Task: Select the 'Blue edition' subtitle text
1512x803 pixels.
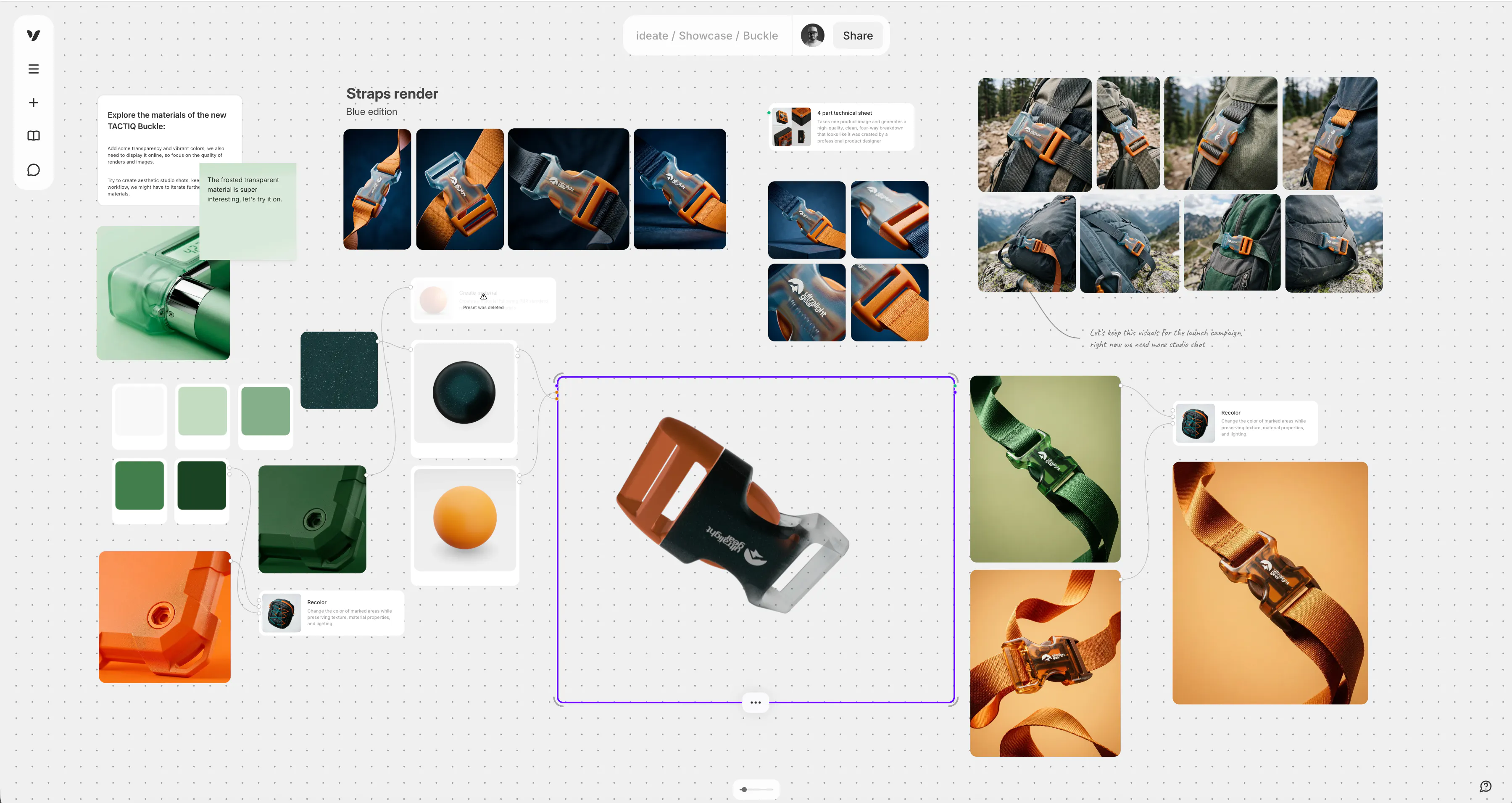Action: pos(371,111)
